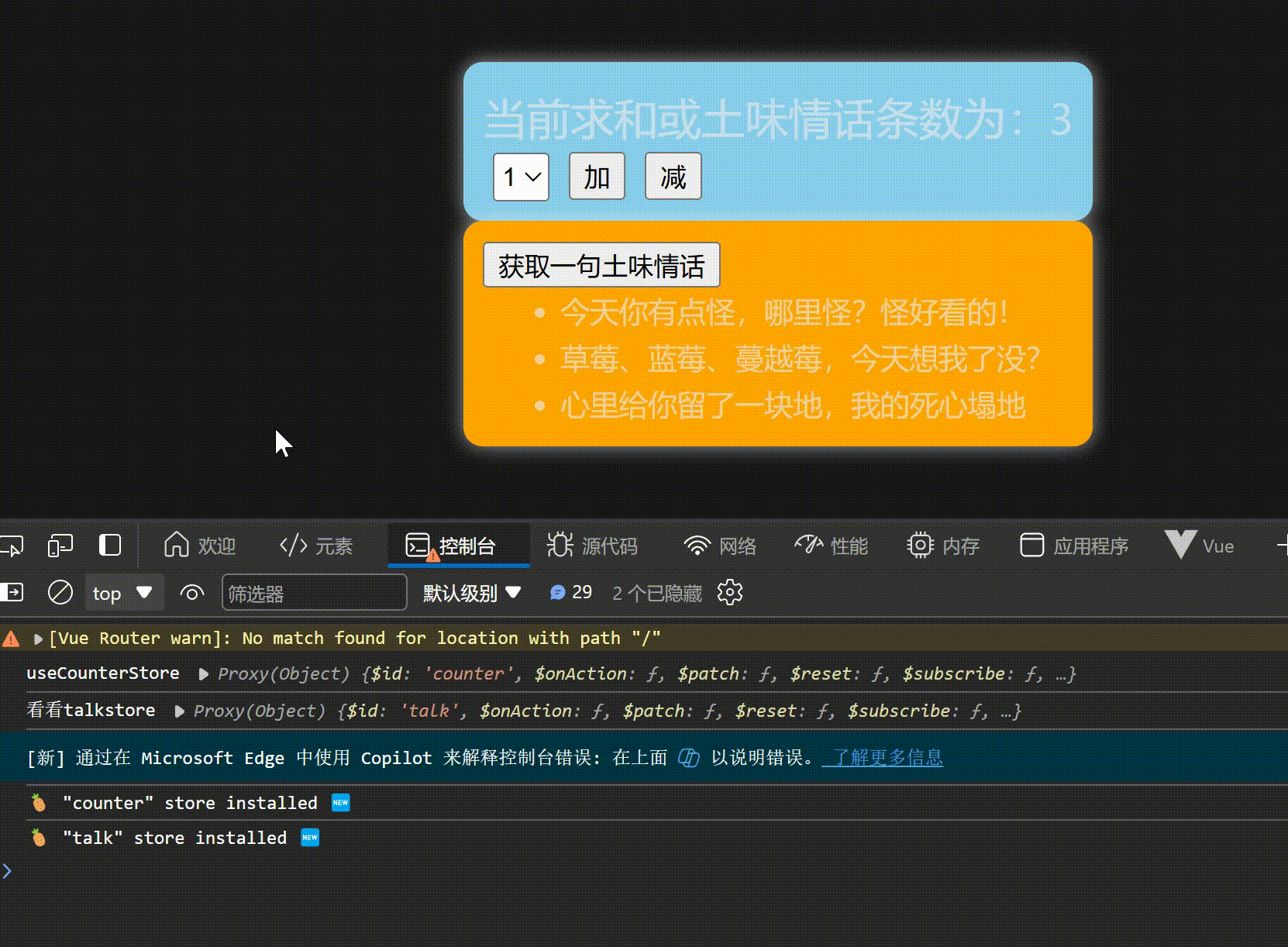Screen dimensions: 1288x947
Task: Open the number select showing 1
Action: (x=521, y=177)
